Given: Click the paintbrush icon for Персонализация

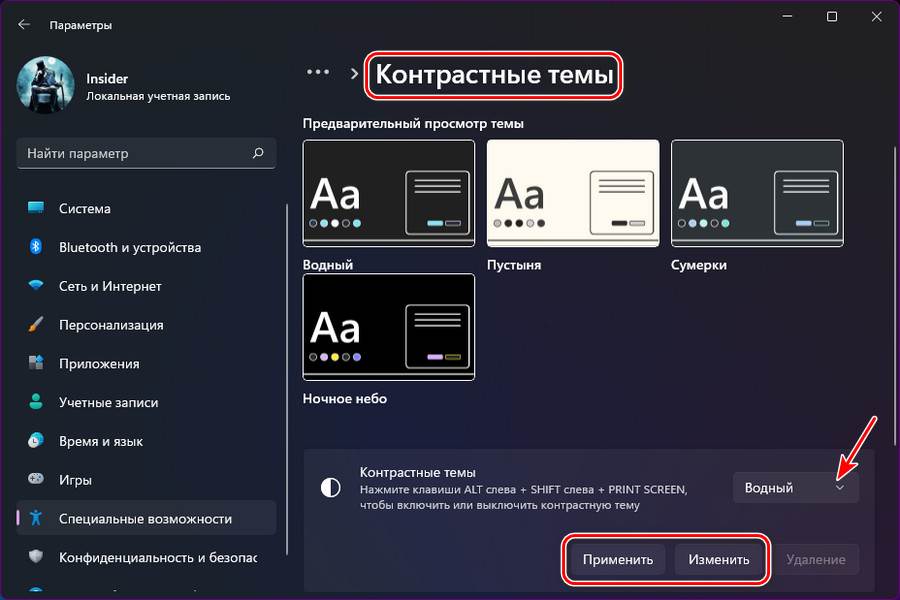Looking at the screenshot, I should (36, 324).
